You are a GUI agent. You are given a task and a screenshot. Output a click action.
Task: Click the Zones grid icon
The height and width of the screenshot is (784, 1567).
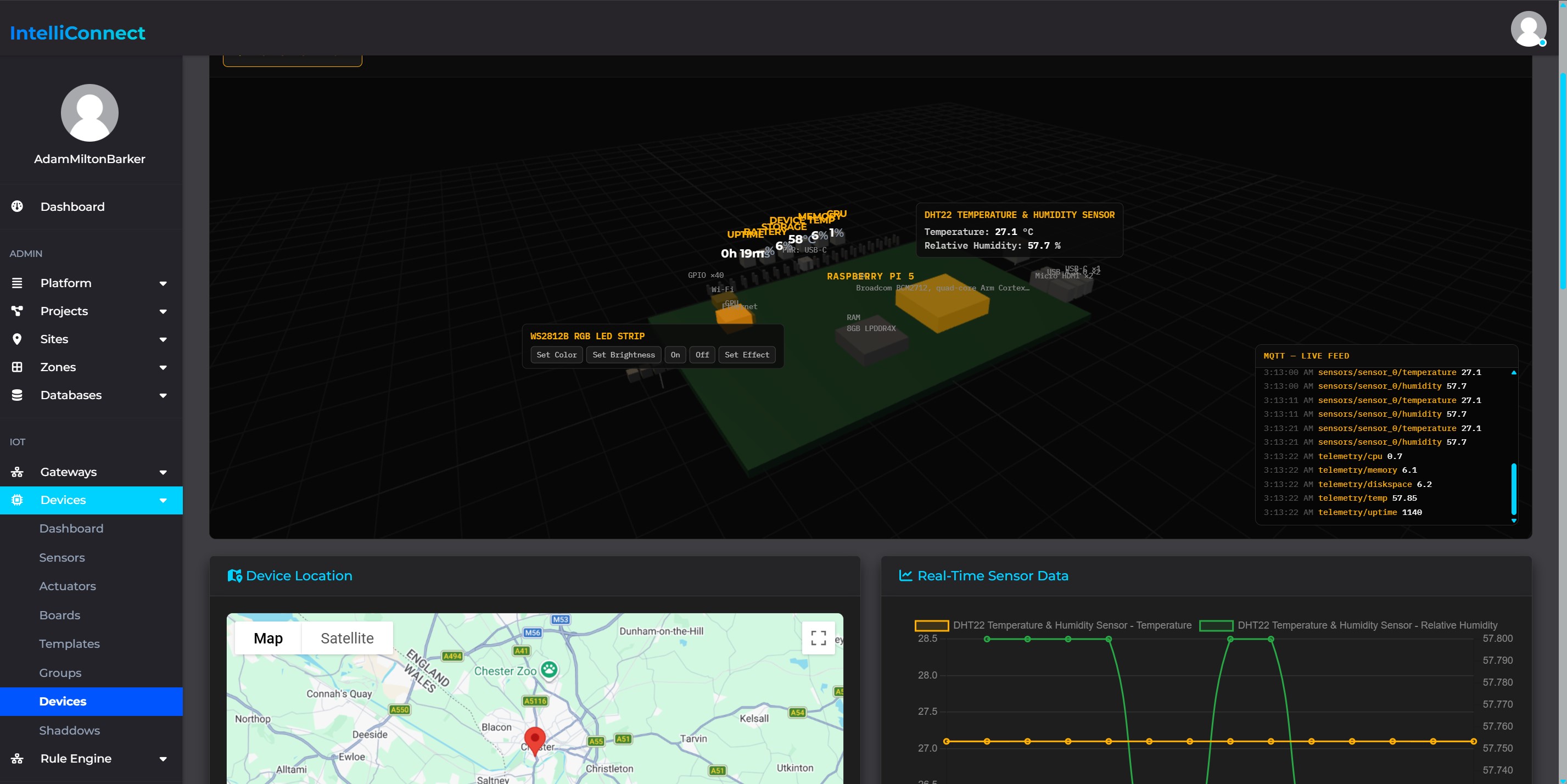(x=17, y=367)
